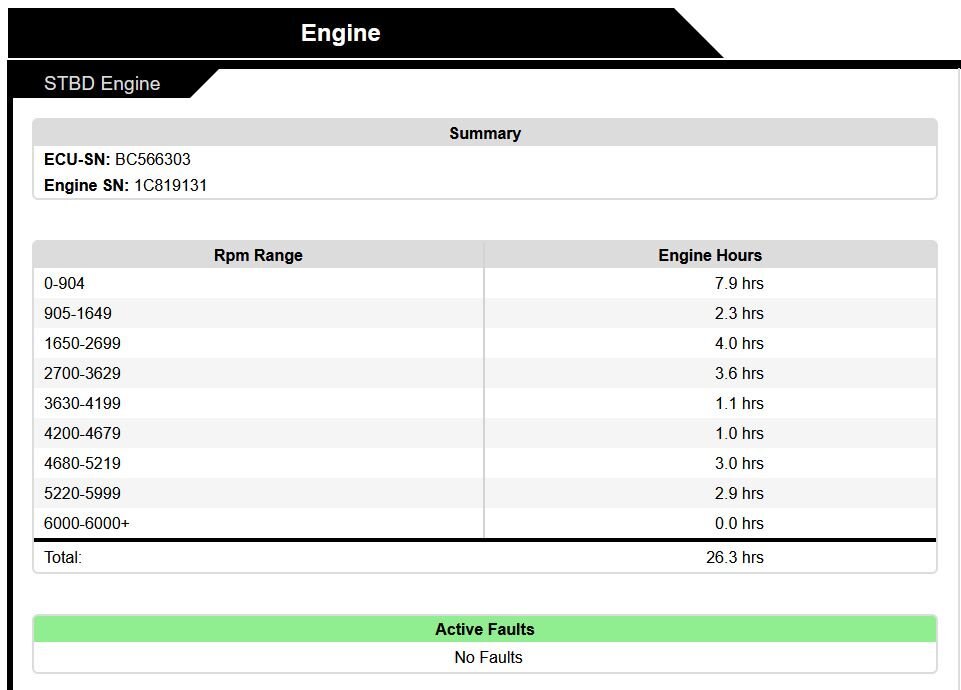Click the Engine section title banner
The width and height of the screenshot is (961, 690).
pos(341,33)
